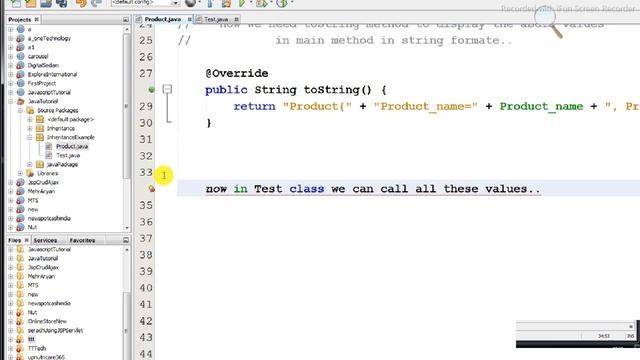
Task: Switch to the Services tab
Action: pos(45,240)
